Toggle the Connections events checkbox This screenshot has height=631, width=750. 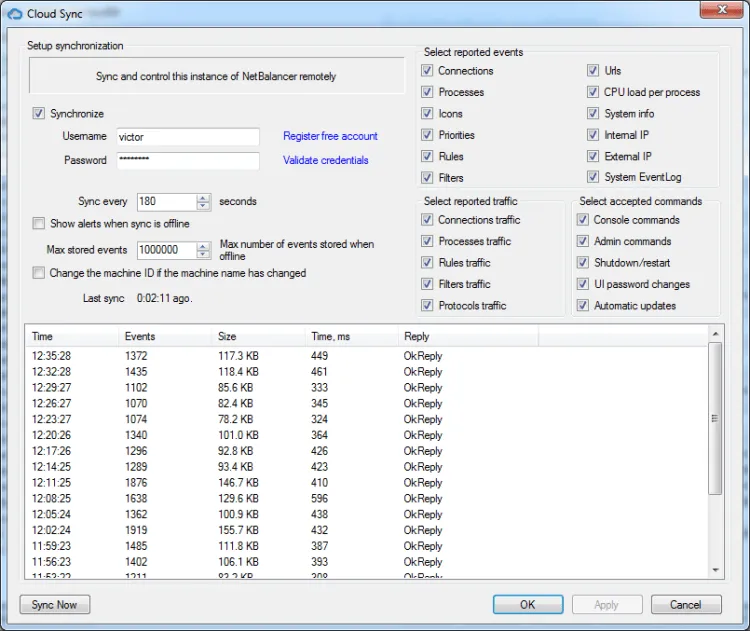(427, 70)
